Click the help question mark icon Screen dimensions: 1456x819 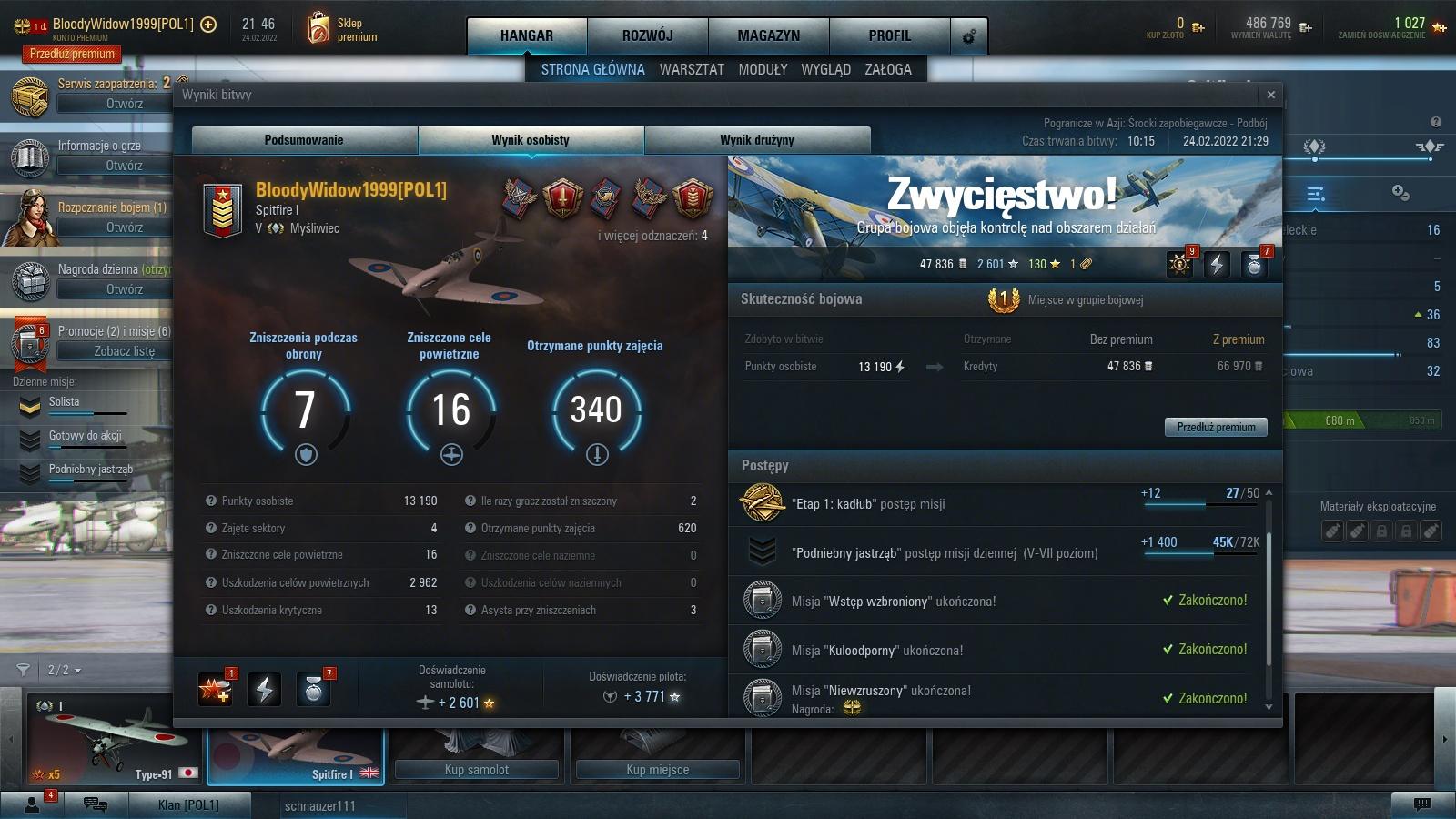point(1436,122)
